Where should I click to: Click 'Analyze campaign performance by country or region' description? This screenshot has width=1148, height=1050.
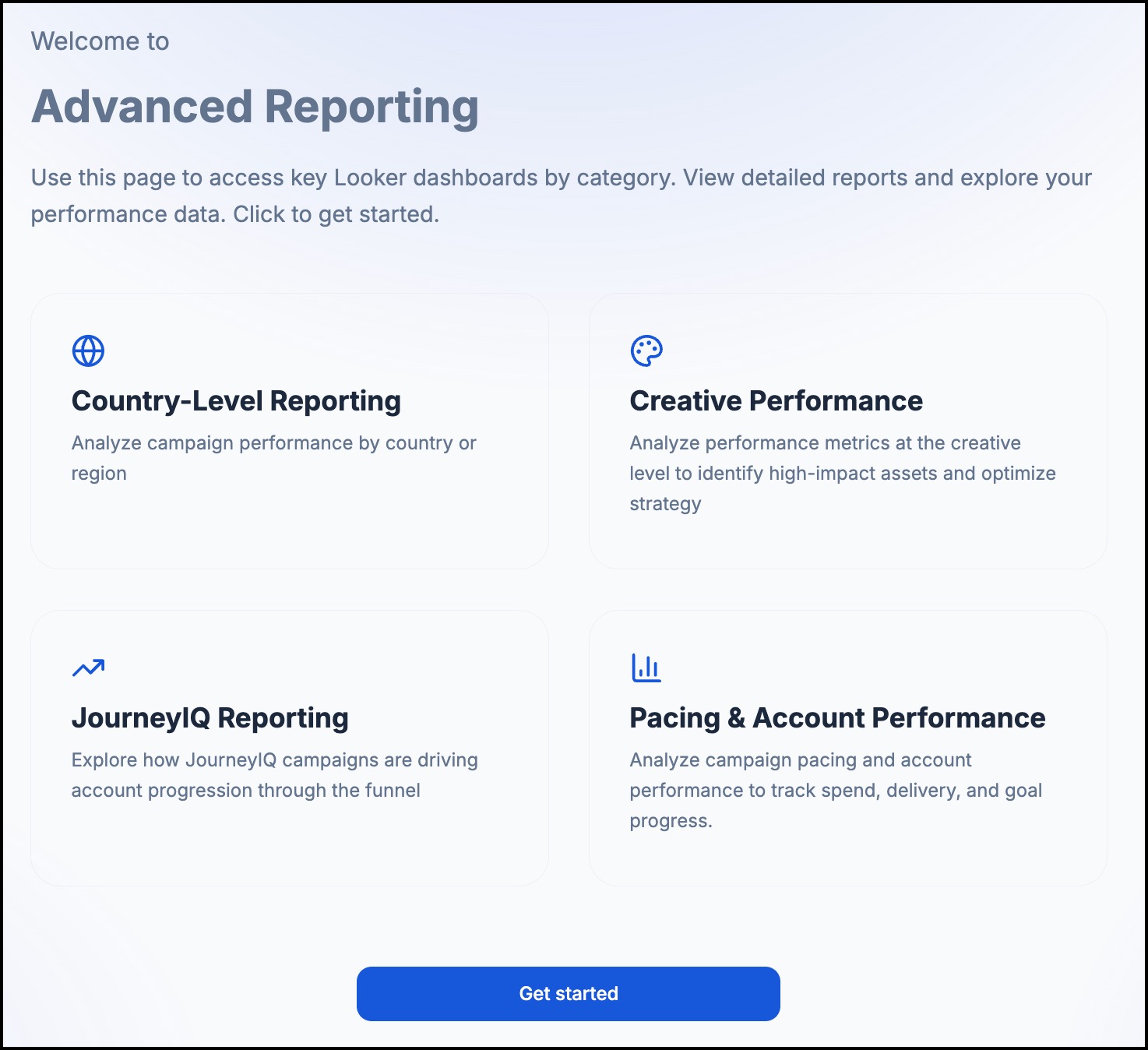[x=274, y=458]
